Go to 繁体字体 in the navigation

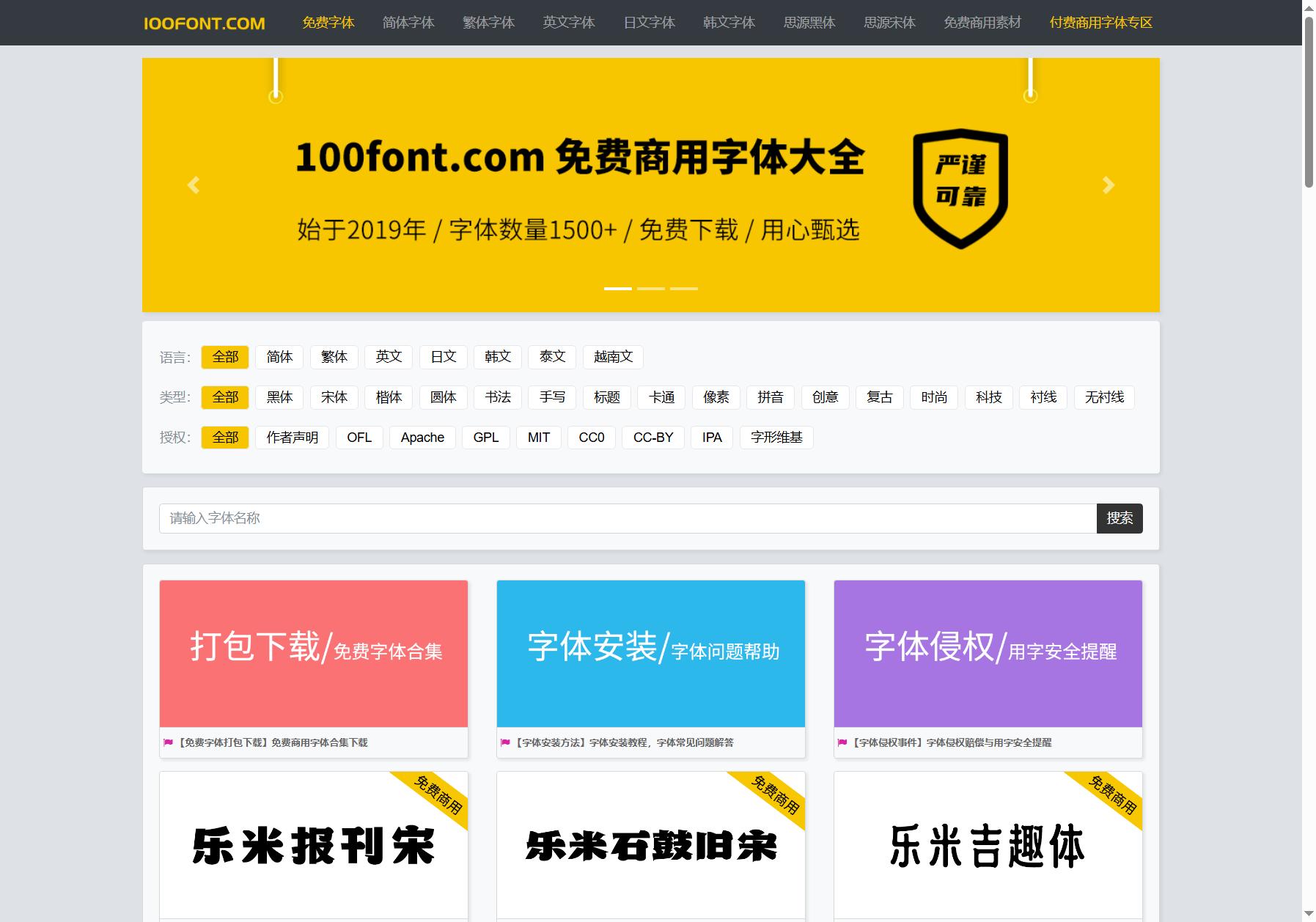[x=488, y=23]
